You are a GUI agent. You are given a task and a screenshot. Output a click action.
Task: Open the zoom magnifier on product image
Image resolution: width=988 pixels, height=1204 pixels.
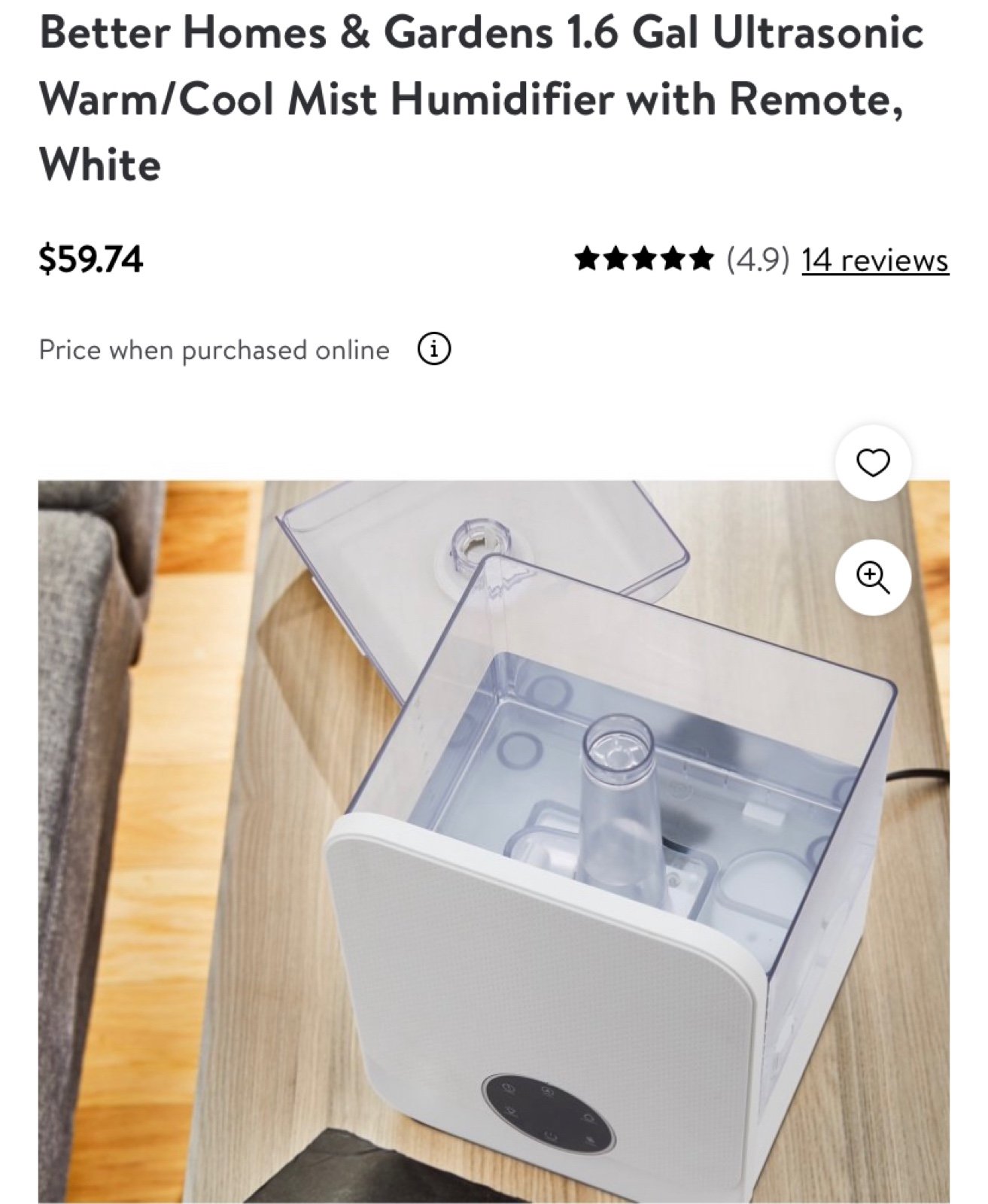coord(873,578)
